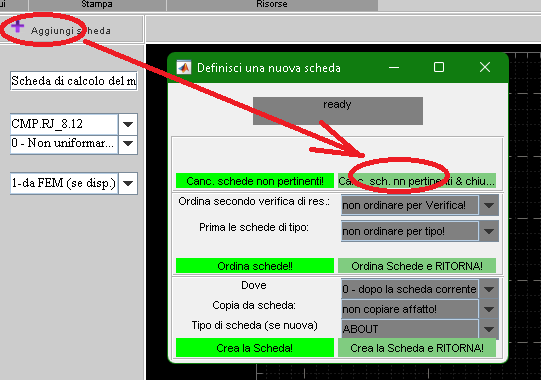The width and height of the screenshot is (541, 380).
Task: Minimize the Definisci una nuova scheda dialog
Action: coord(394,67)
